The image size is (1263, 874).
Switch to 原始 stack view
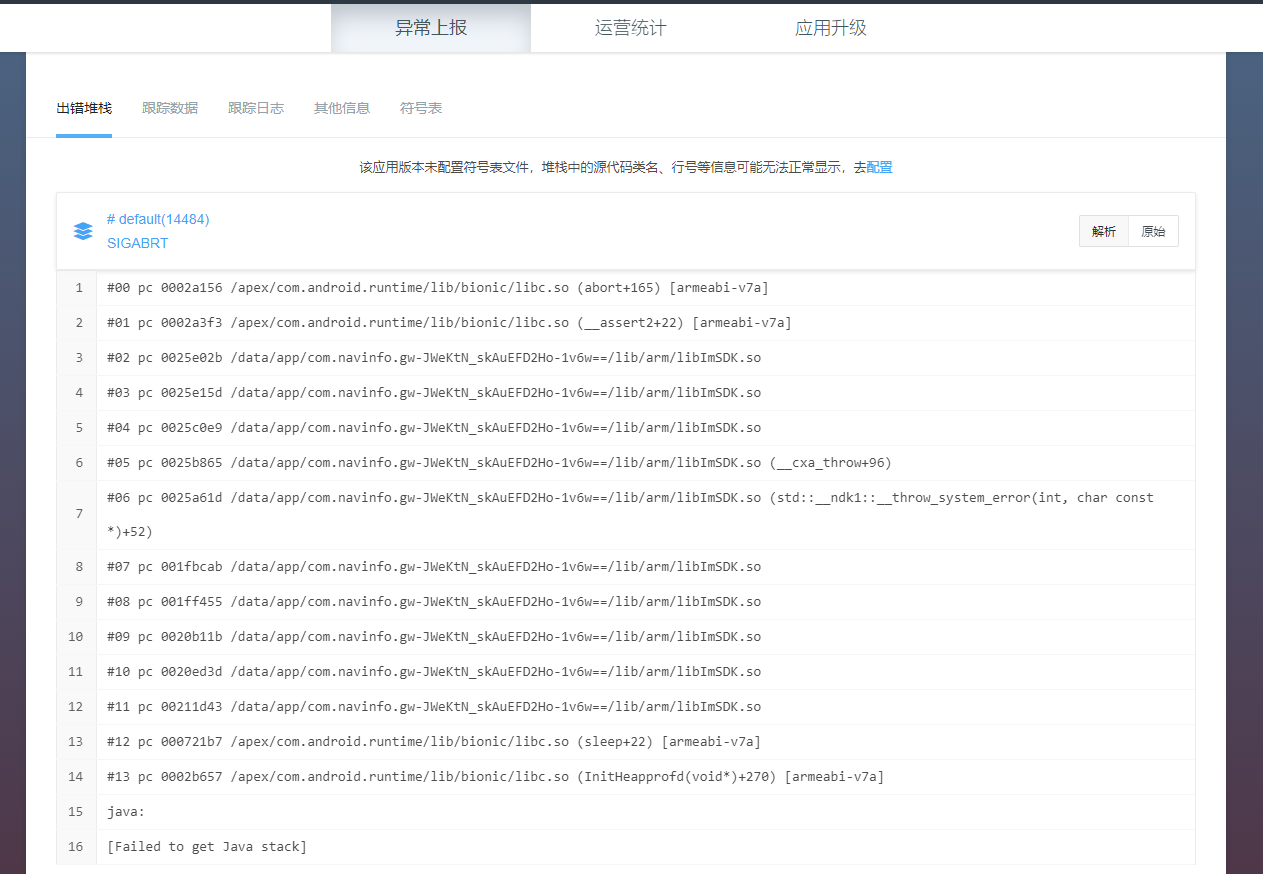[1154, 230]
